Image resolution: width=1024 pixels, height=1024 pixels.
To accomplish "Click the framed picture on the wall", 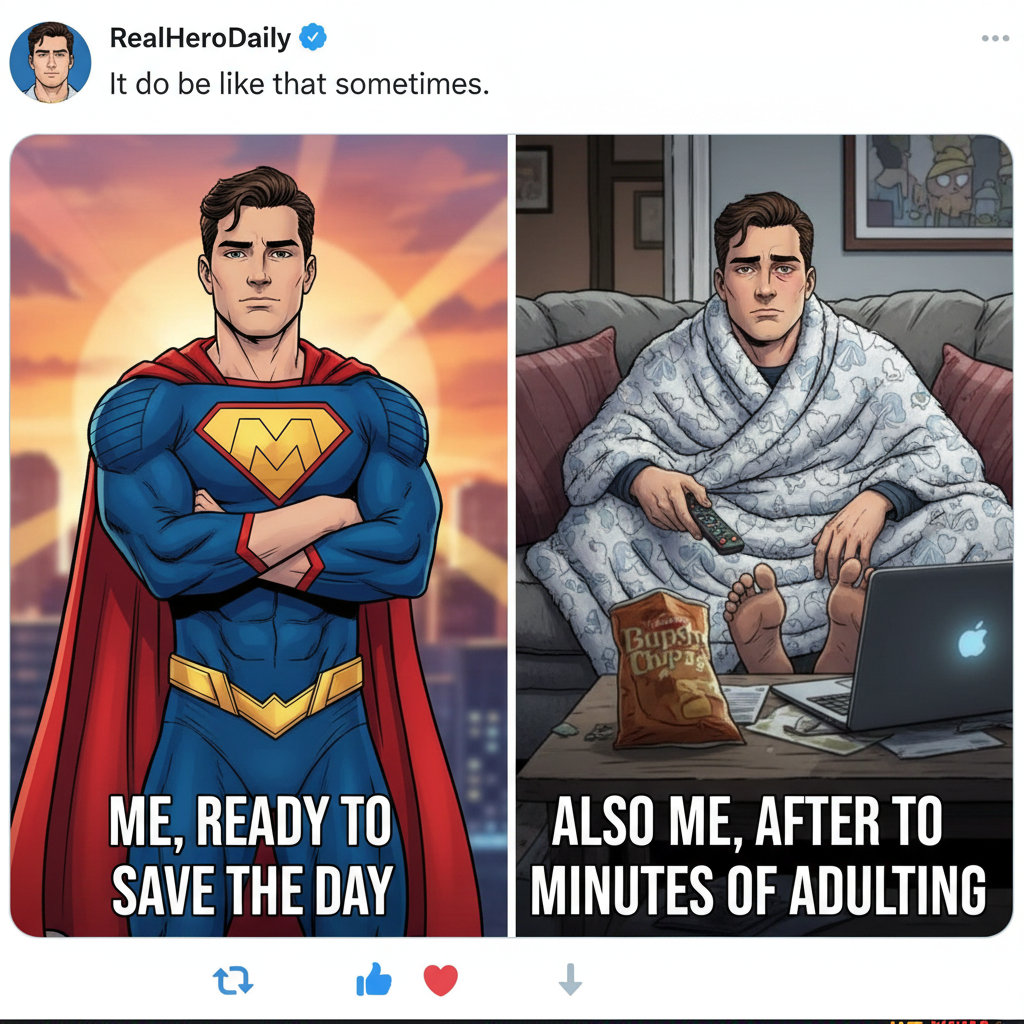I will click(x=926, y=190).
